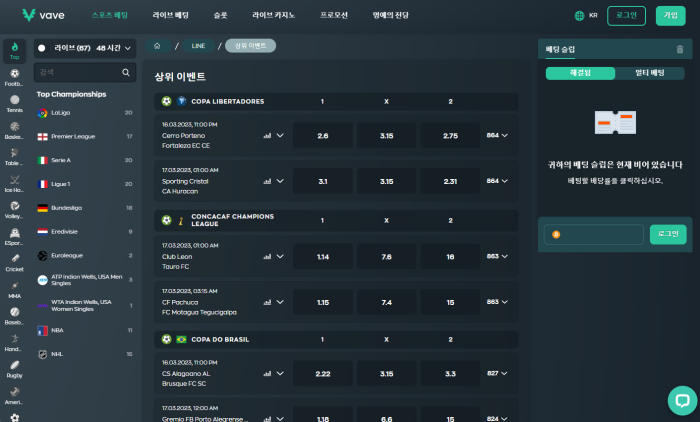The image size is (700, 422).
Task: Click the LINE breadcrumb link
Action: click(x=198, y=46)
